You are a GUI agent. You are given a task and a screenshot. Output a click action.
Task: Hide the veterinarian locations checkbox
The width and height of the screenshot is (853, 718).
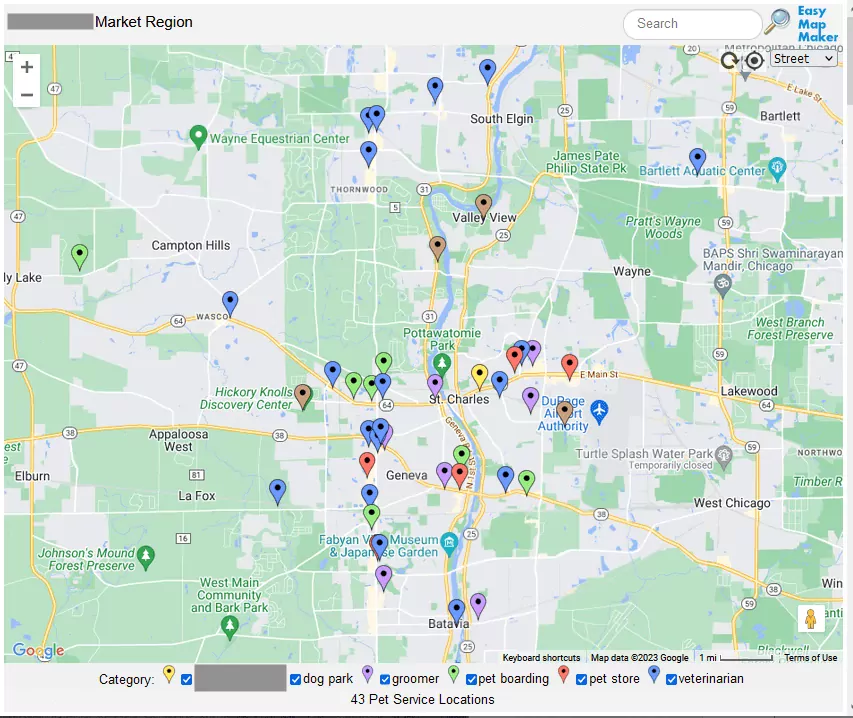pos(672,680)
